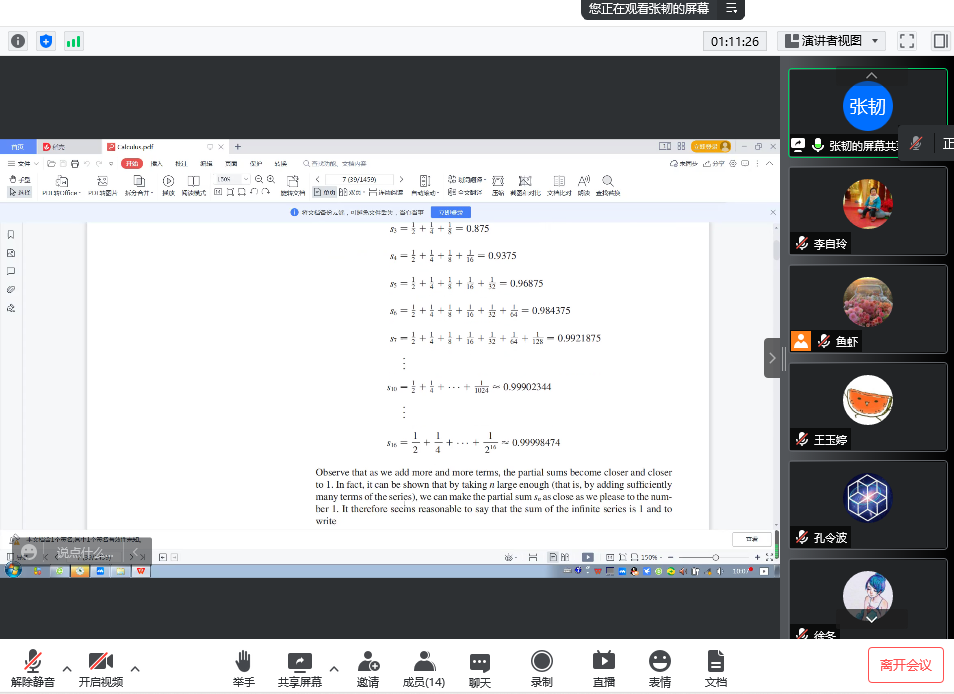Click the meeting info icon

[x=18, y=41]
